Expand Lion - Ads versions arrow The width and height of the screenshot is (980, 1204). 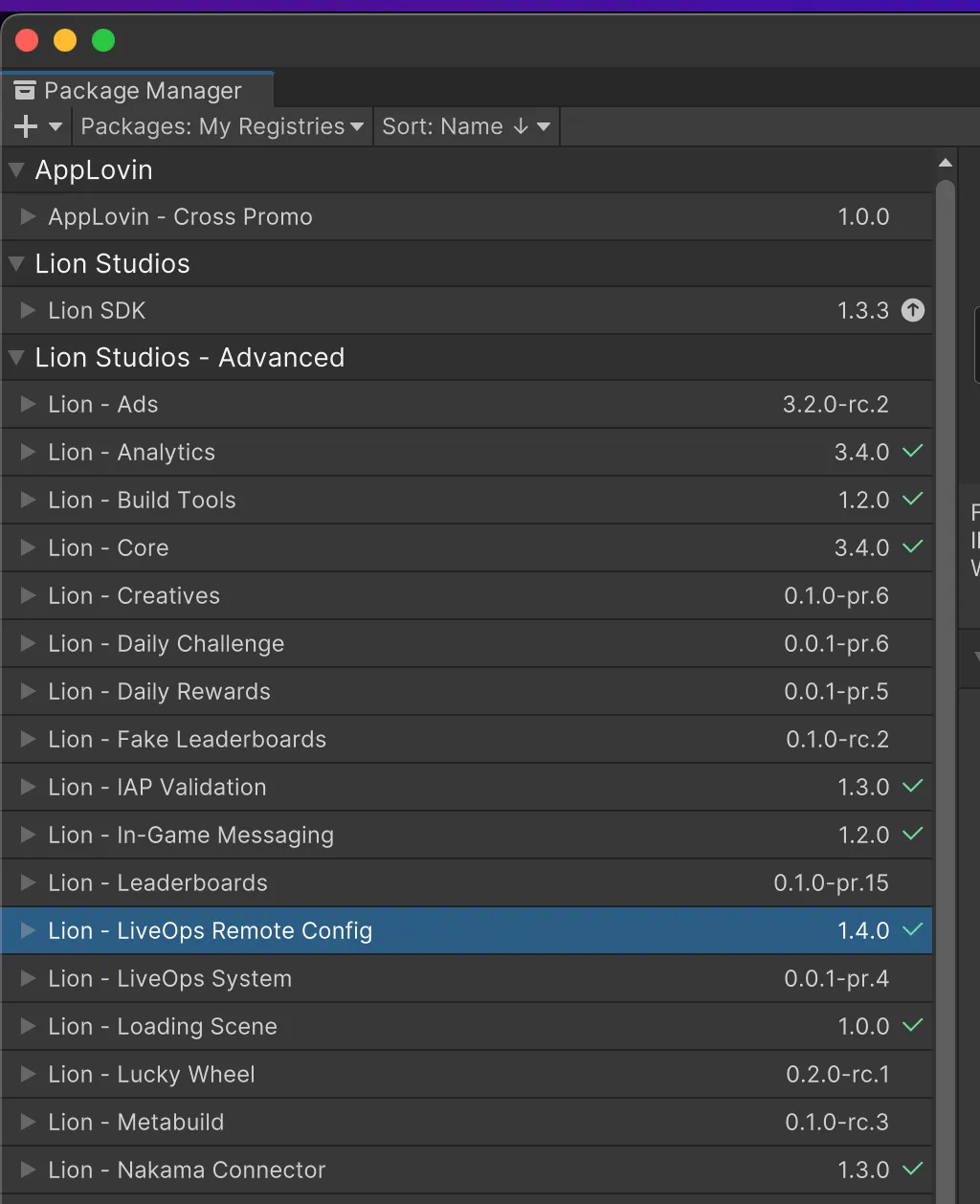coord(29,405)
